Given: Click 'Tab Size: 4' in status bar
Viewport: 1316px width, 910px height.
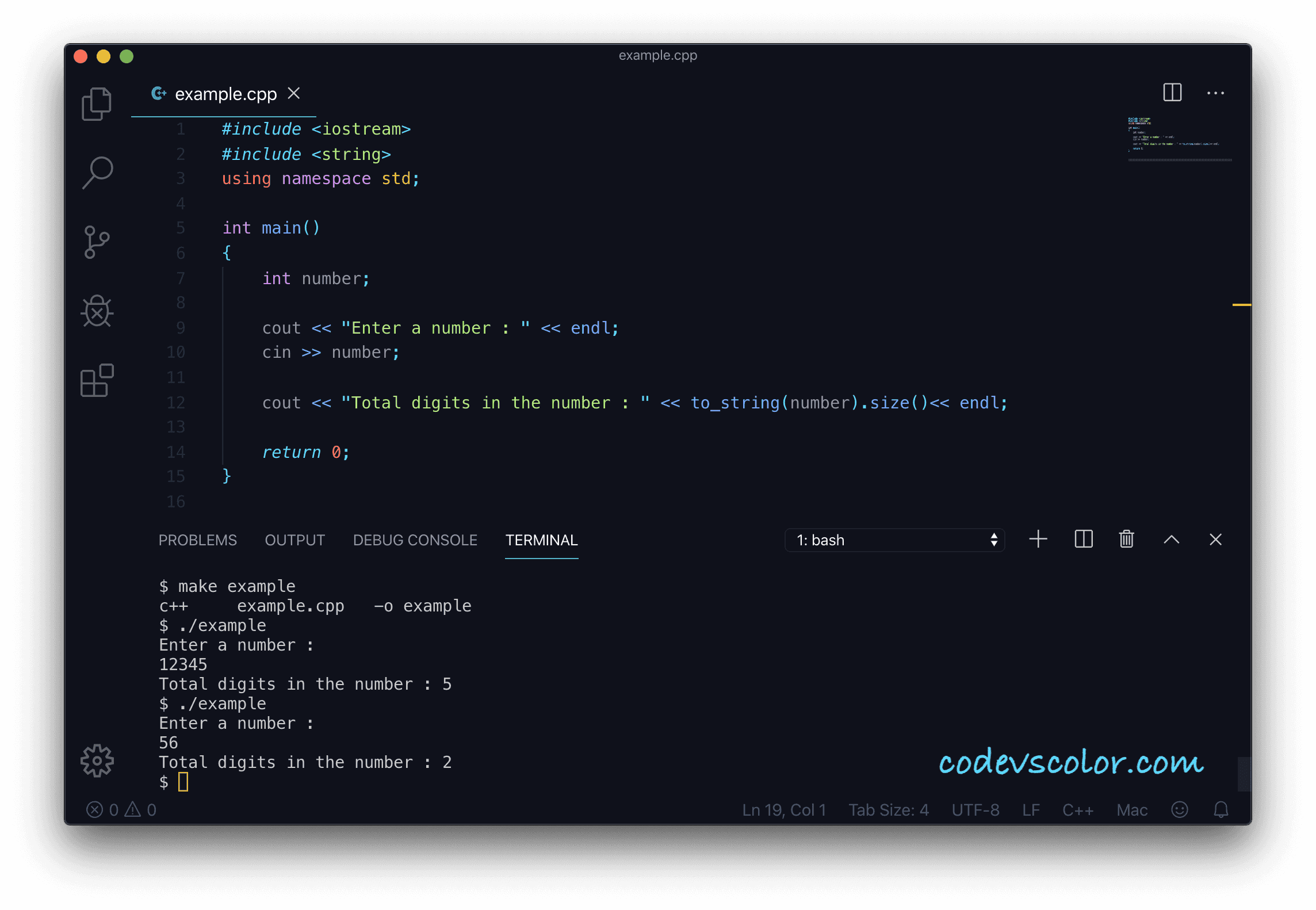Looking at the screenshot, I should (x=888, y=810).
